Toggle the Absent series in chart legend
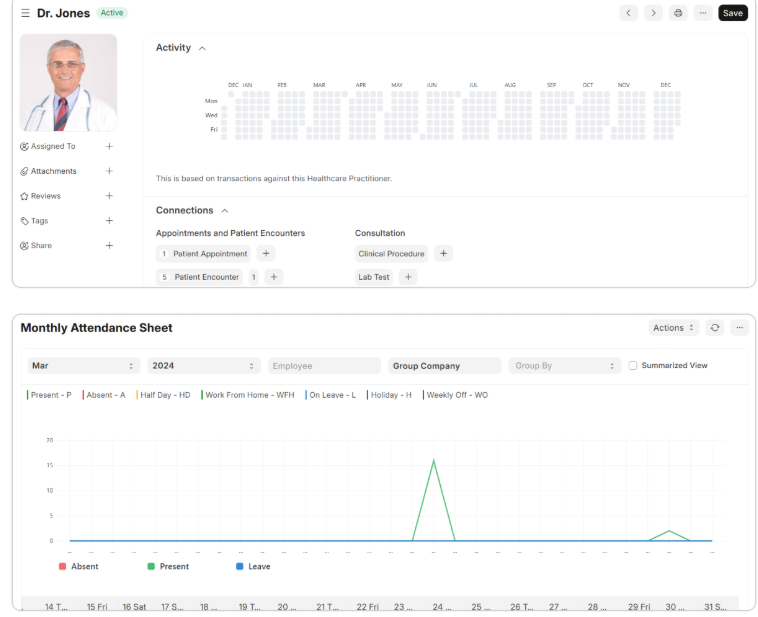The height and width of the screenshot is (617, 758). (x=78, y=566)
